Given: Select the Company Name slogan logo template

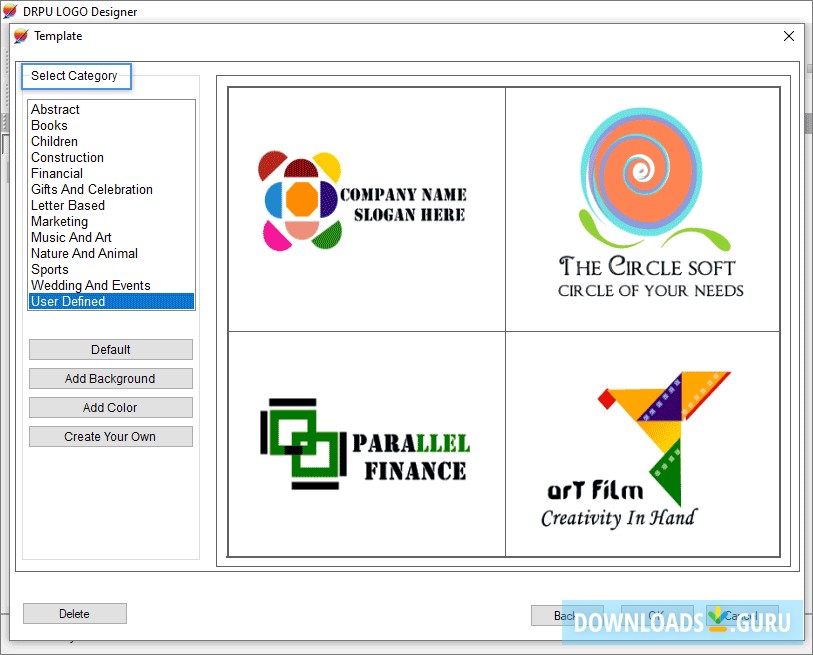Looking at the screenshot, I should 366,207.
